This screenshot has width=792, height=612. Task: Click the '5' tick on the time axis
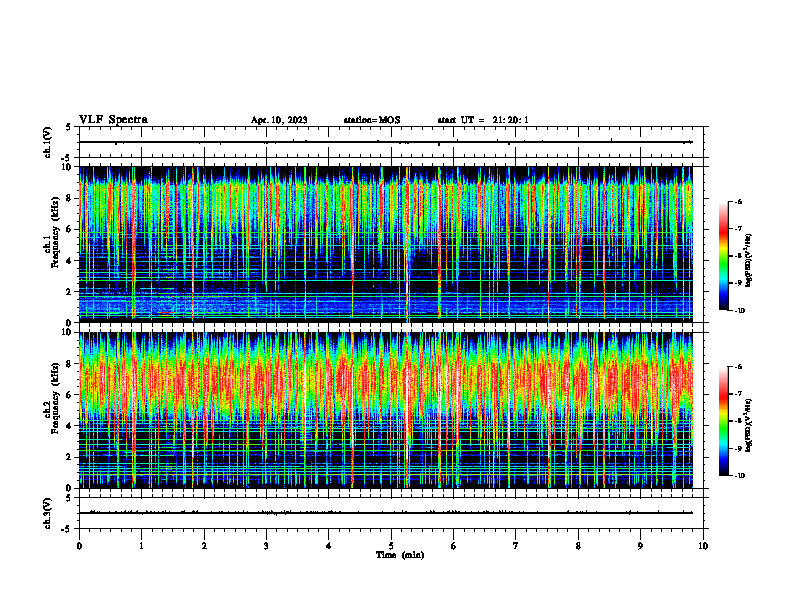(391, 546)
